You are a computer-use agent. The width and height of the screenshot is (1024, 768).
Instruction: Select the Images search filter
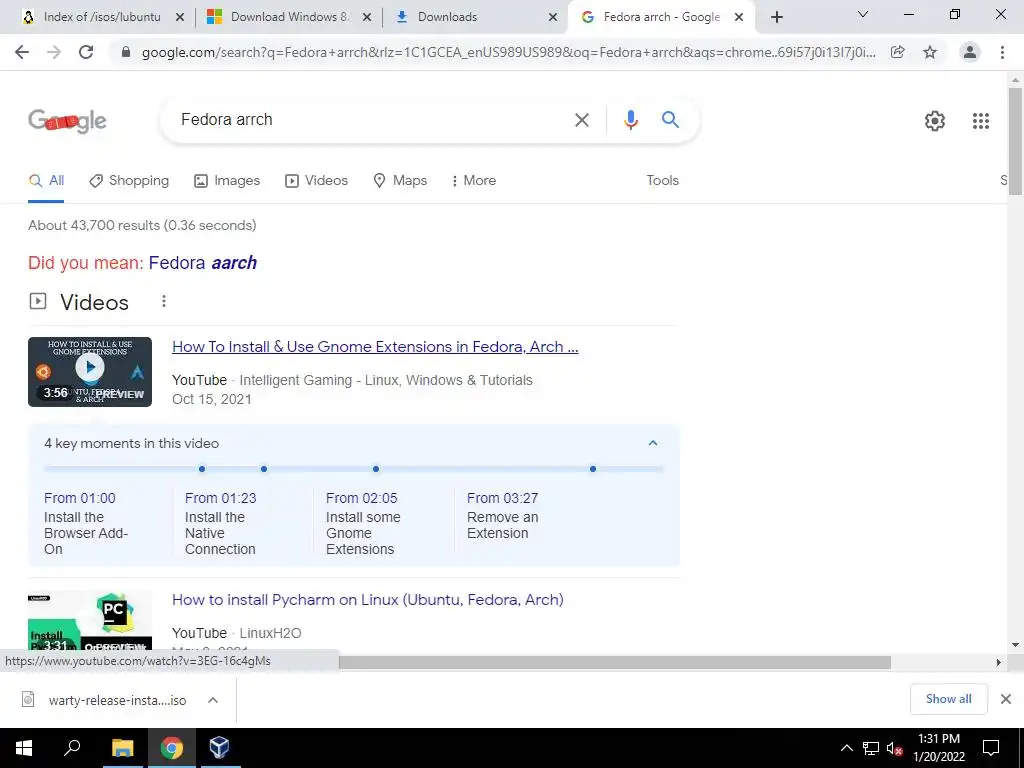point(227,181)
